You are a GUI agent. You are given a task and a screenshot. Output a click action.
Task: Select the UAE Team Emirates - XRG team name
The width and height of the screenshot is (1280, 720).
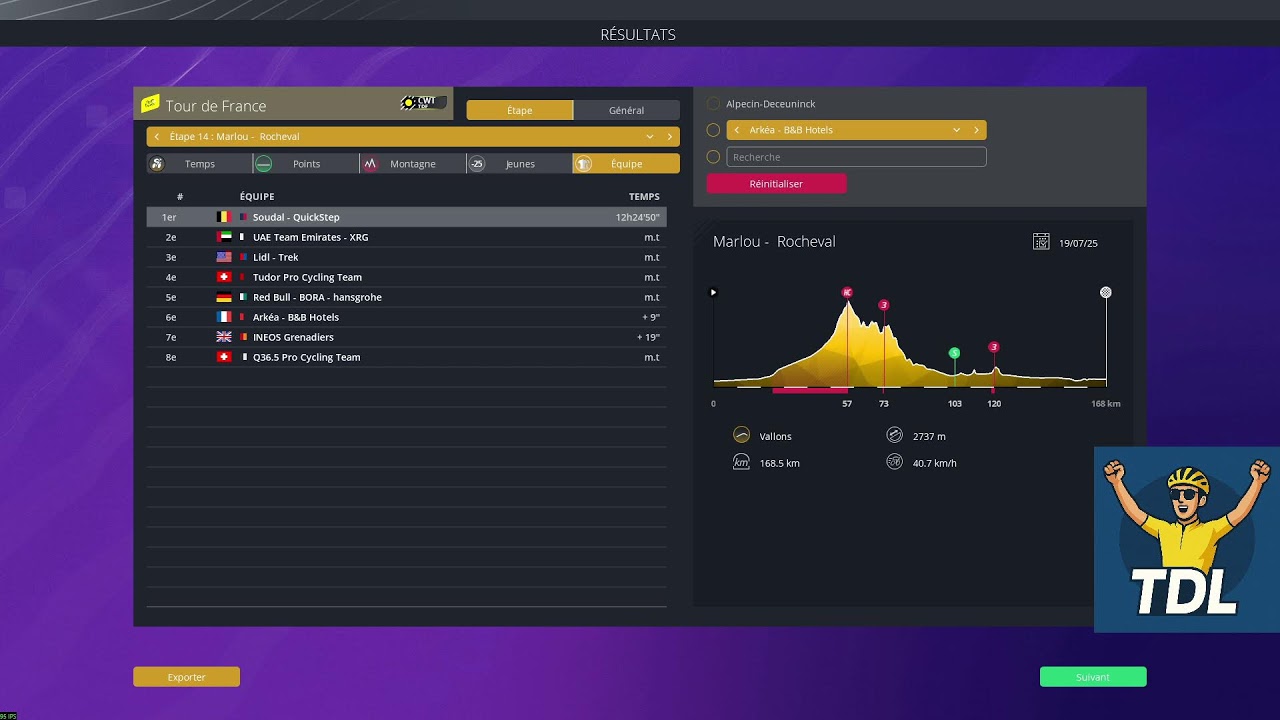click(x=311, y=237)
